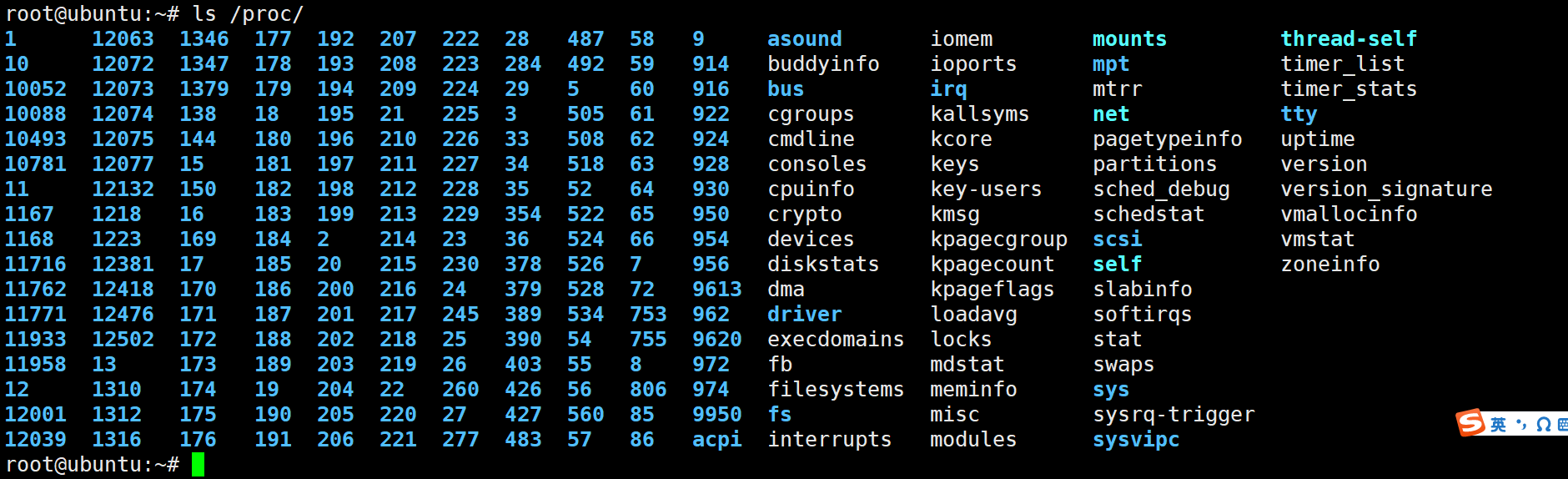
Task: Click the 'thread-self' directory name
Action: coord(1349,39)
